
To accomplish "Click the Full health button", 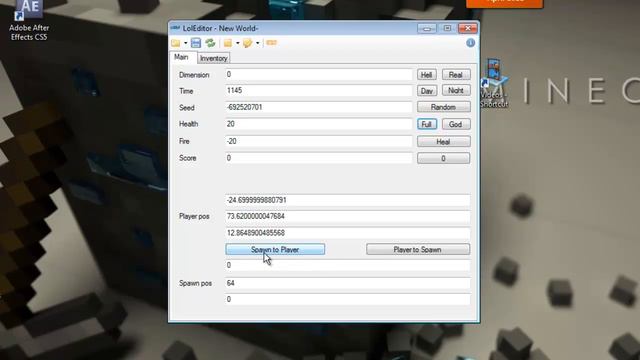I will 427,124.
